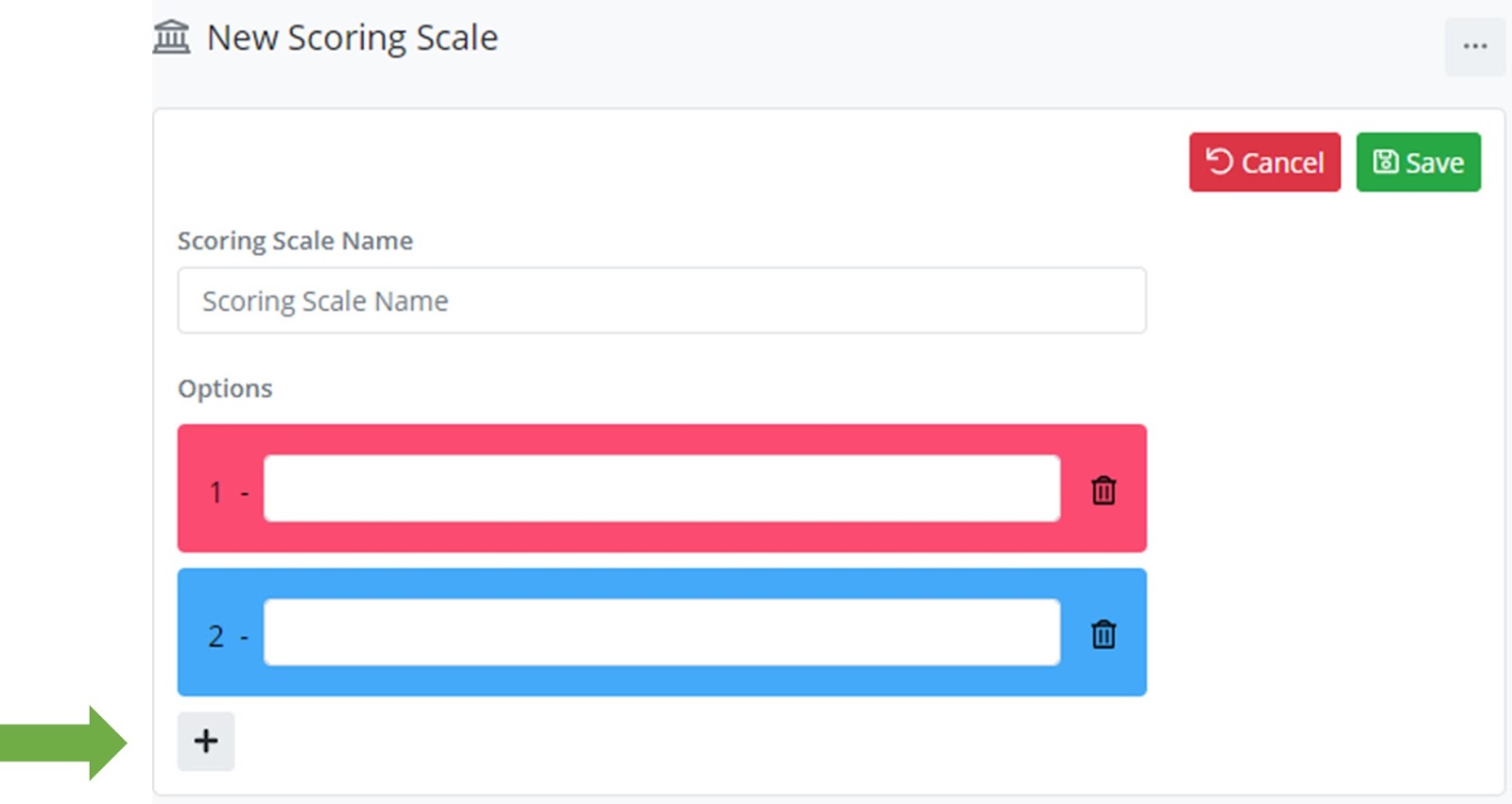1512x804 pixels.
Task: Click the institution icon beside the title
Action: point(171,38)
